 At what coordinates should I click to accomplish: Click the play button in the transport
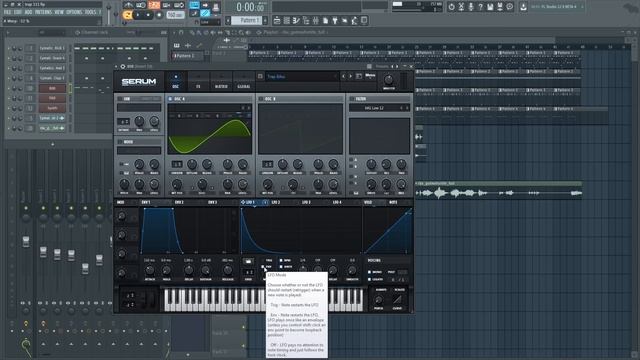click(x=138, y=15)
